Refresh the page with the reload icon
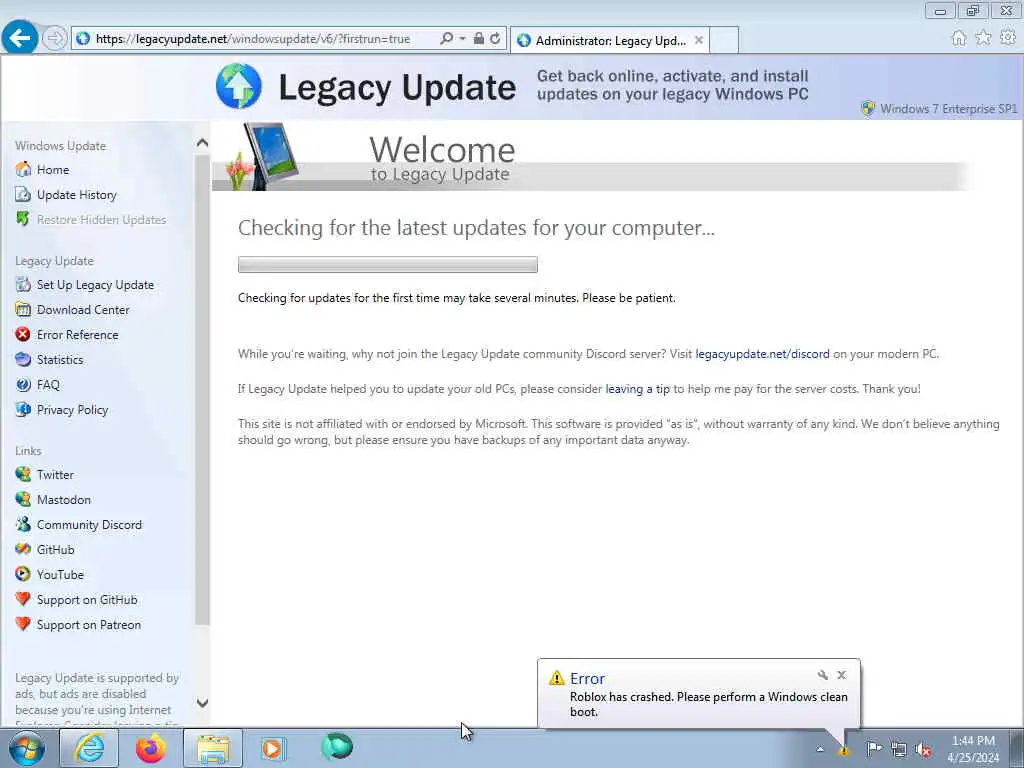The image size is (1024, 768). coord(496,39)
